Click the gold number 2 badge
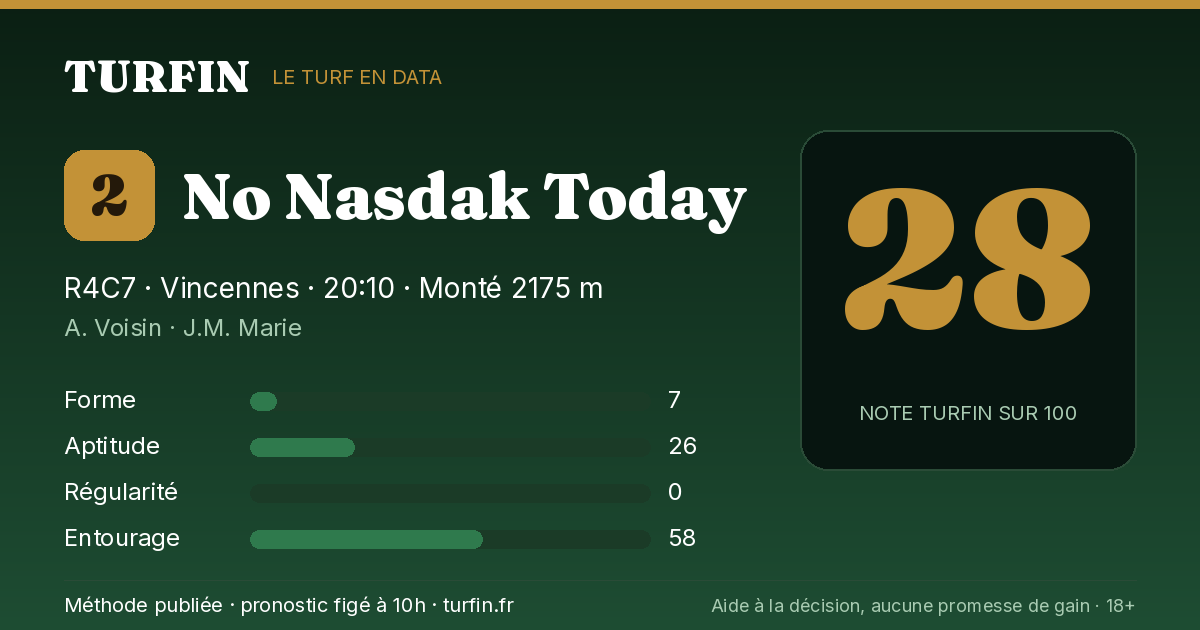This screenshot has height=630, width=1200. pyautogui.click(x=109, y=195)
